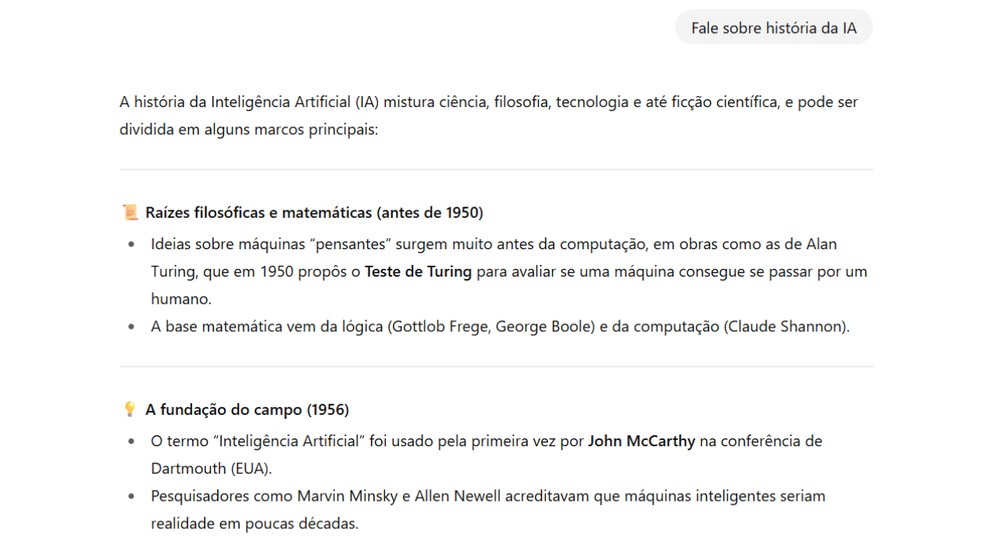Click the text "Dartmouth (EUA)"

coord(211,468)
